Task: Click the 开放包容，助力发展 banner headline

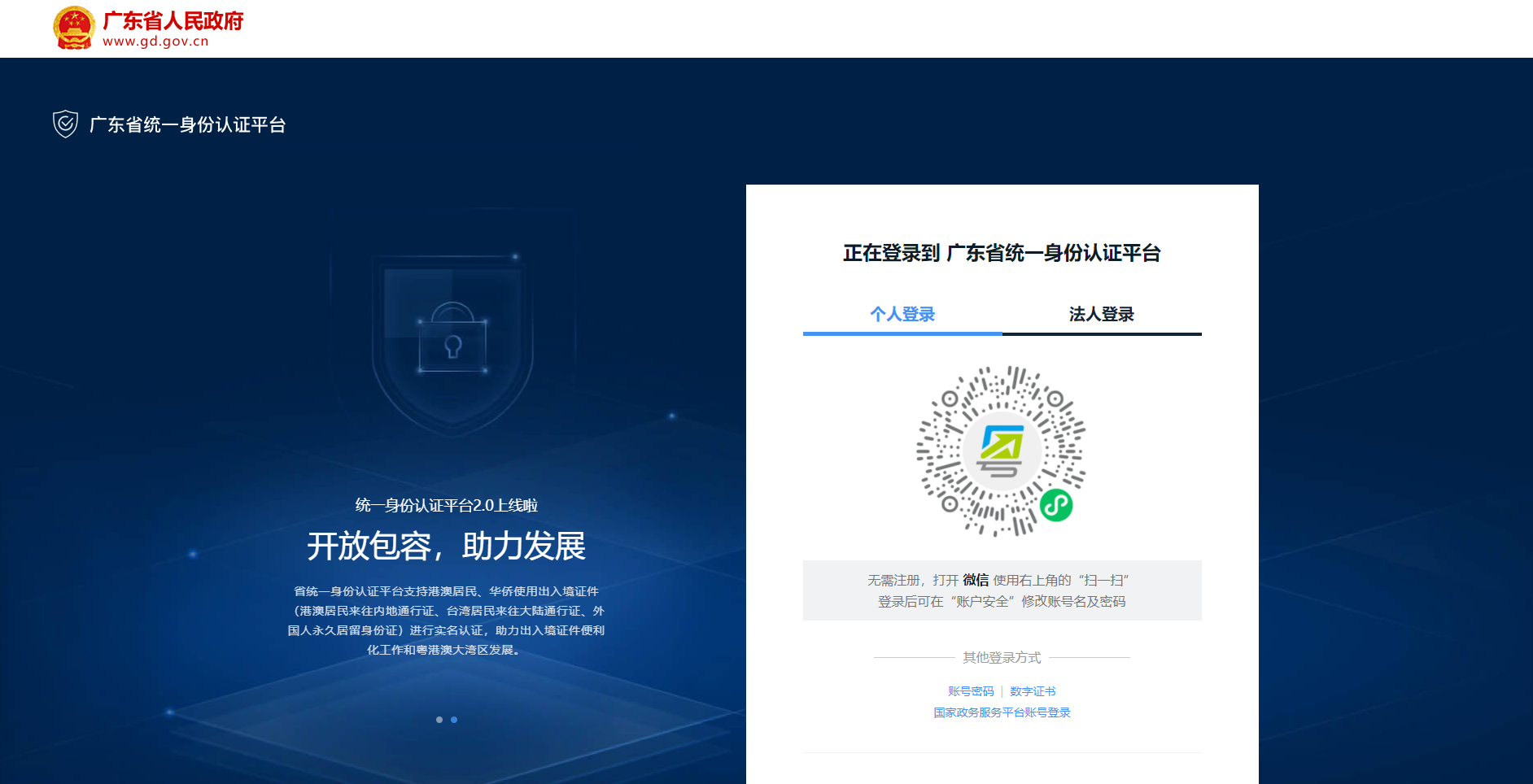Action: click(446, 546)
